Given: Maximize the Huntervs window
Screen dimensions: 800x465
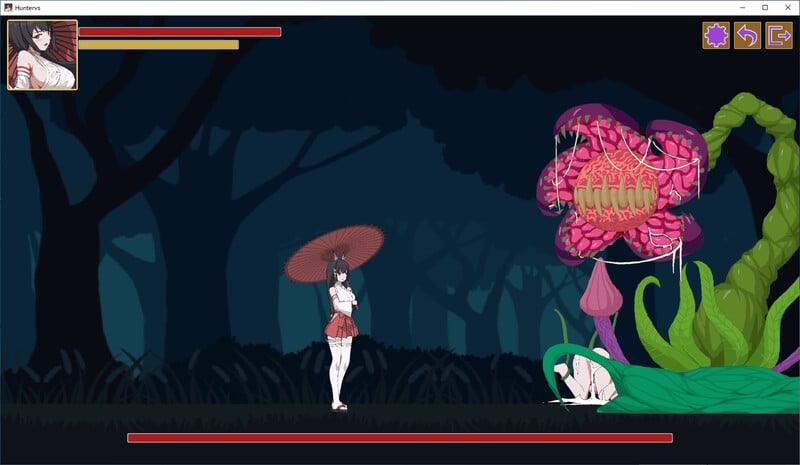Looking at the screenshot, I should [765, 8].
